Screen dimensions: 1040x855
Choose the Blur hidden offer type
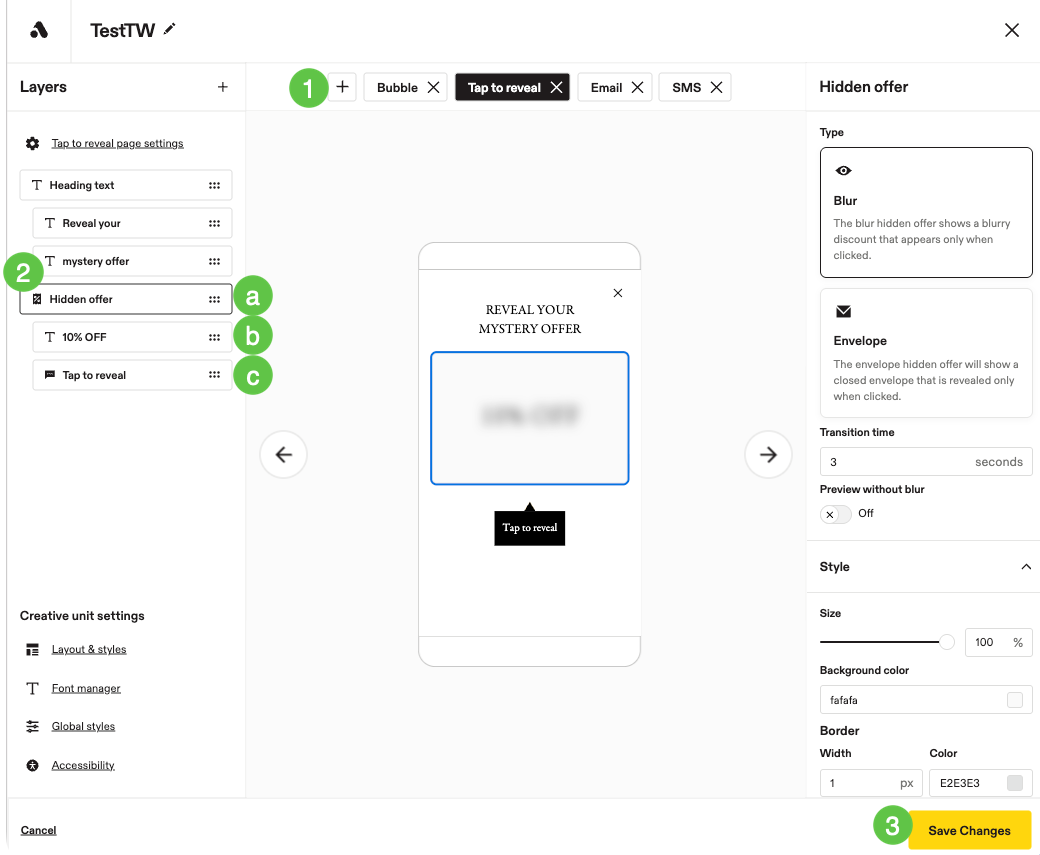click(x=926, y=212)
